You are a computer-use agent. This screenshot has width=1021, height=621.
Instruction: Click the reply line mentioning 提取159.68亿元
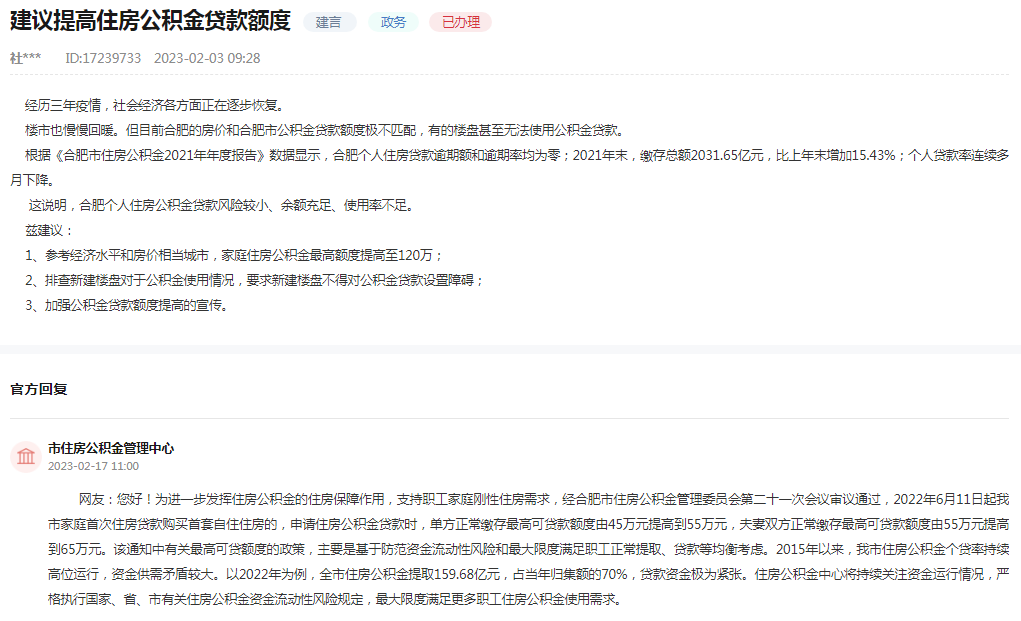point(528,574)
